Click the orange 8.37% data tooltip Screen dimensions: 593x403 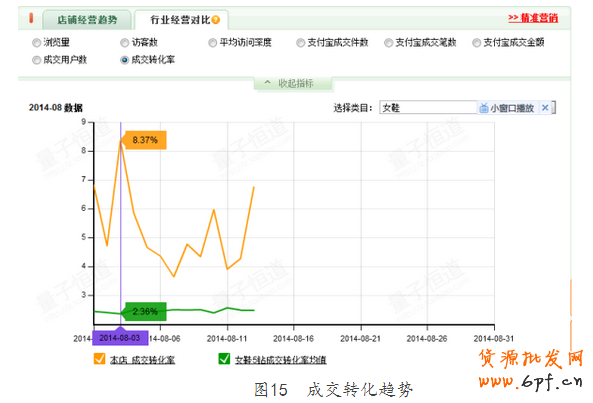(x=145, y=140)
